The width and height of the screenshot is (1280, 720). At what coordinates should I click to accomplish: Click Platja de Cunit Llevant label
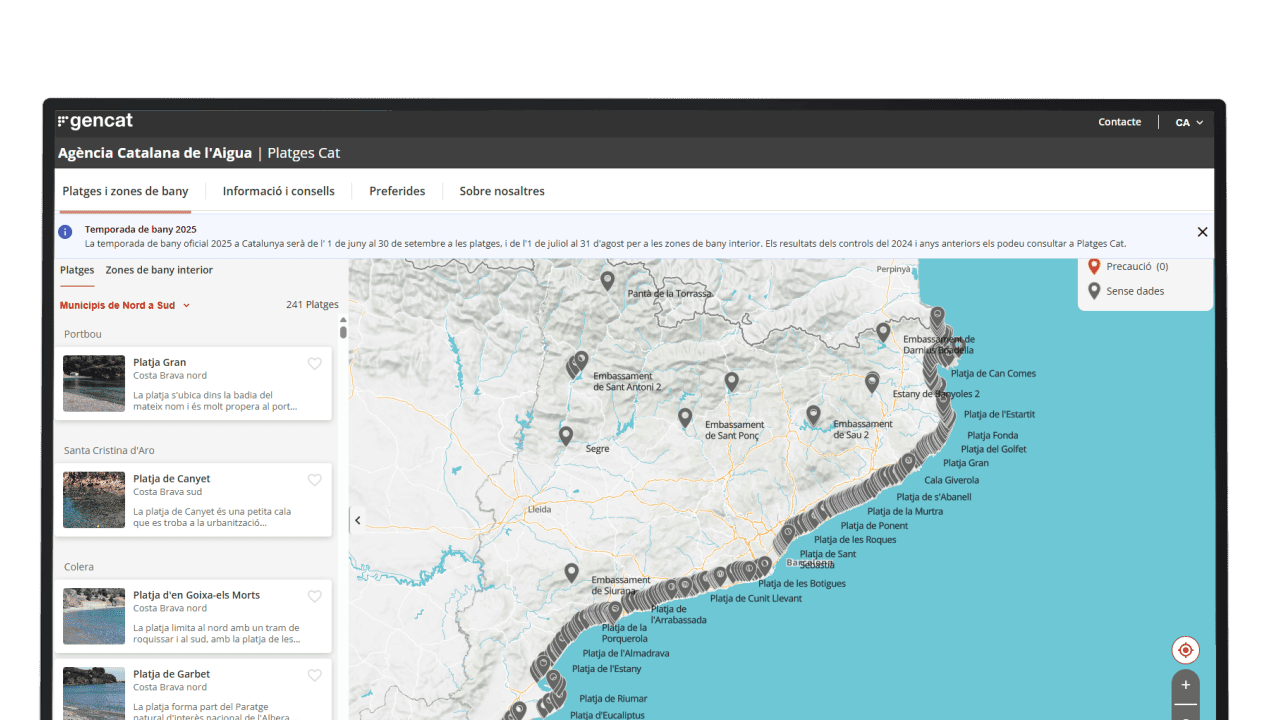[x=755, y=599]
